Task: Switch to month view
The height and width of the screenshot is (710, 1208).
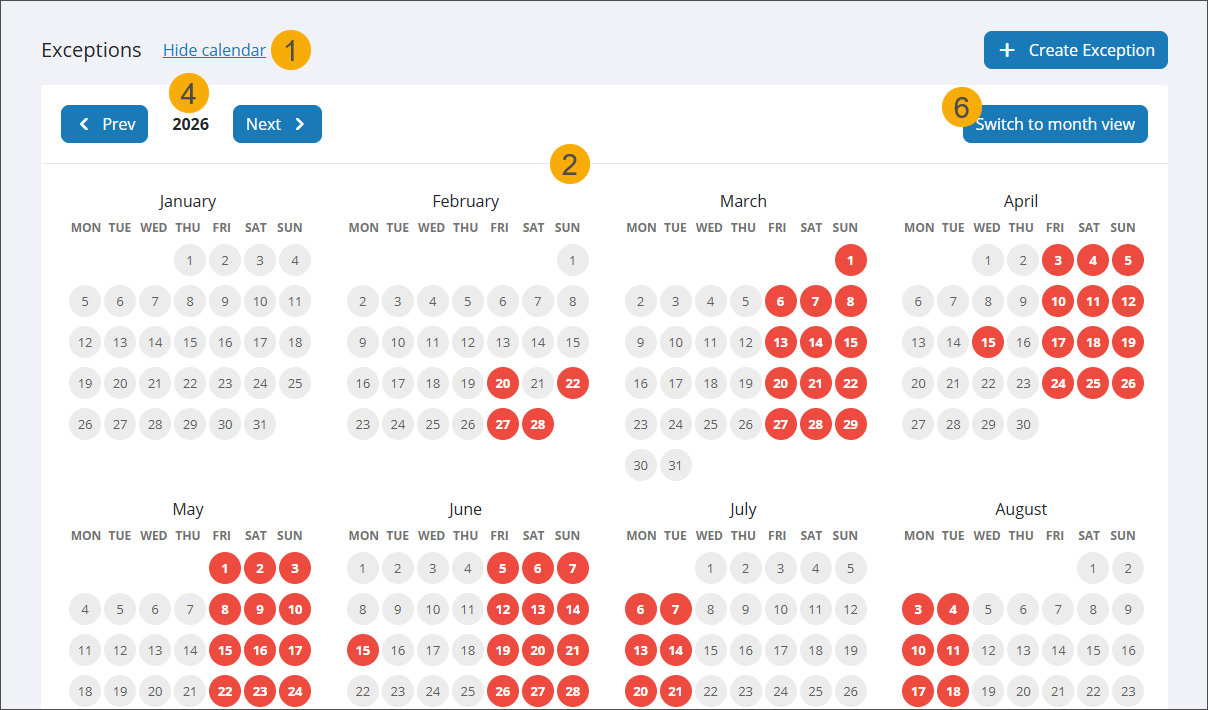Action: (x=1055, y=124)
